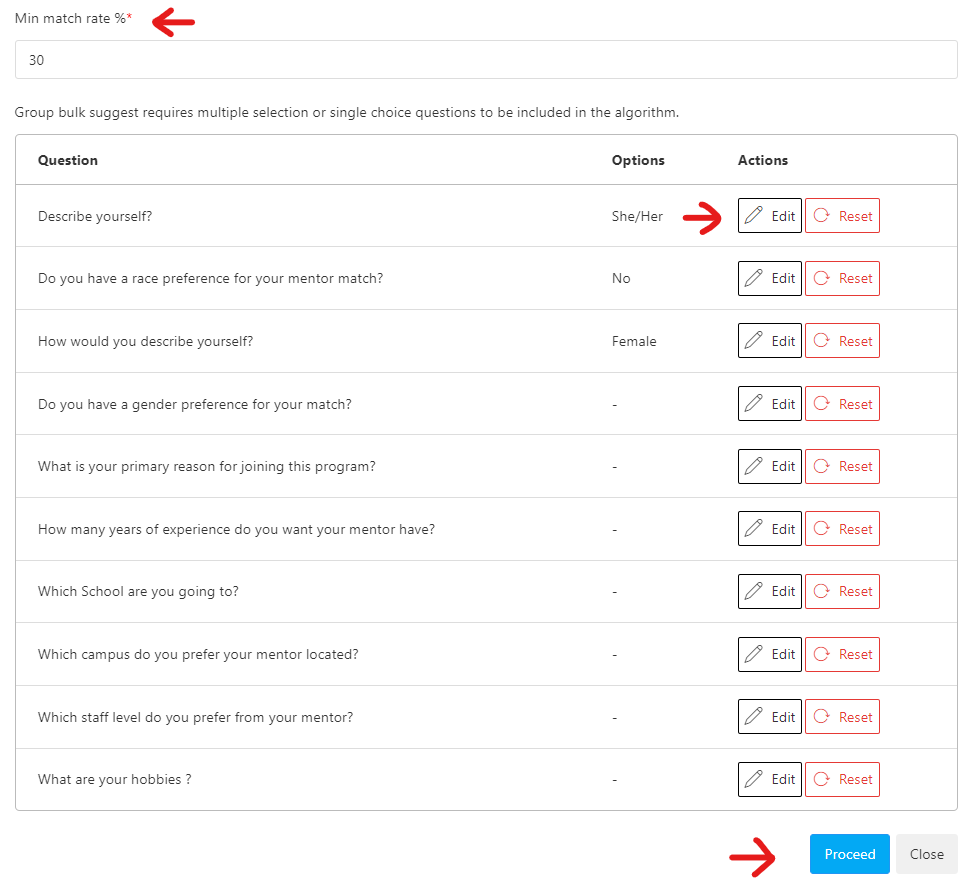
Task: Edit the 'What are your hobbies' question
Action: tap(769, 779)
